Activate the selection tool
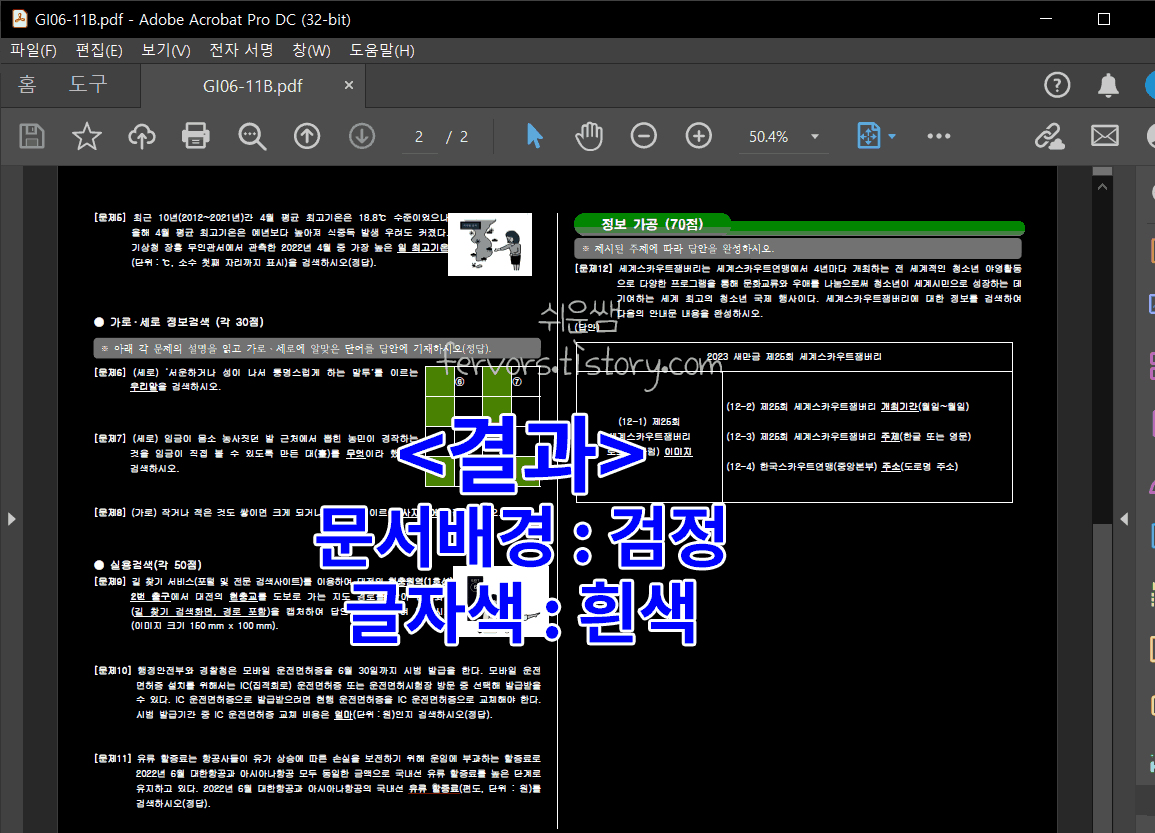 534,136
